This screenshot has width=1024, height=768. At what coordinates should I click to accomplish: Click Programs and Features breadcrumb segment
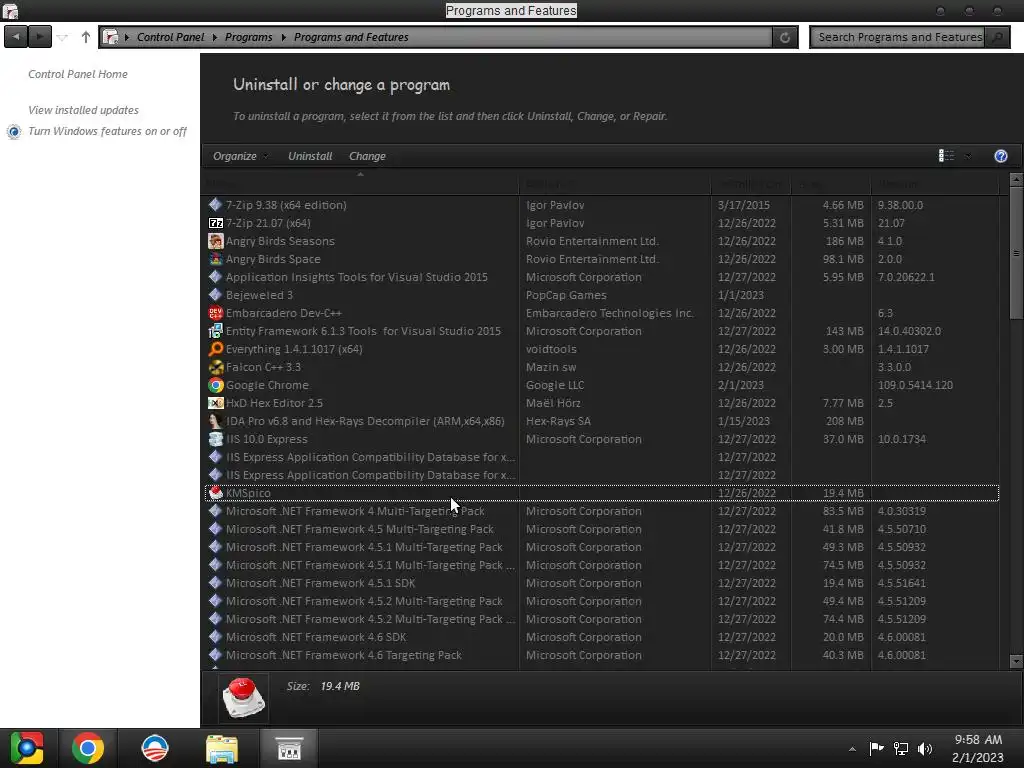[x=351, y=37]
